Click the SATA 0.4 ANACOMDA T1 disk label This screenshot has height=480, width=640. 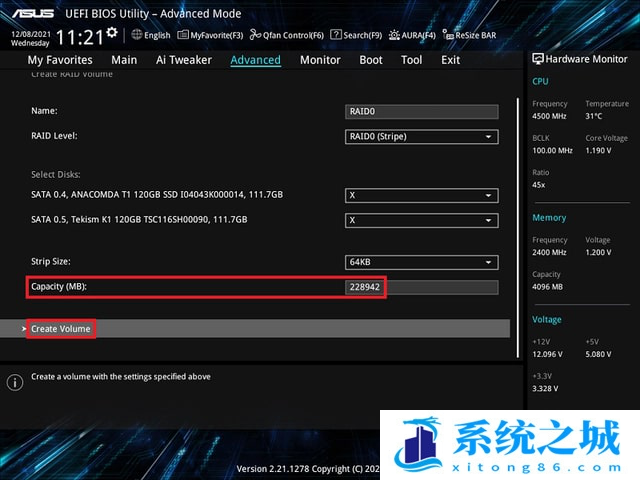tap(157, 195)
